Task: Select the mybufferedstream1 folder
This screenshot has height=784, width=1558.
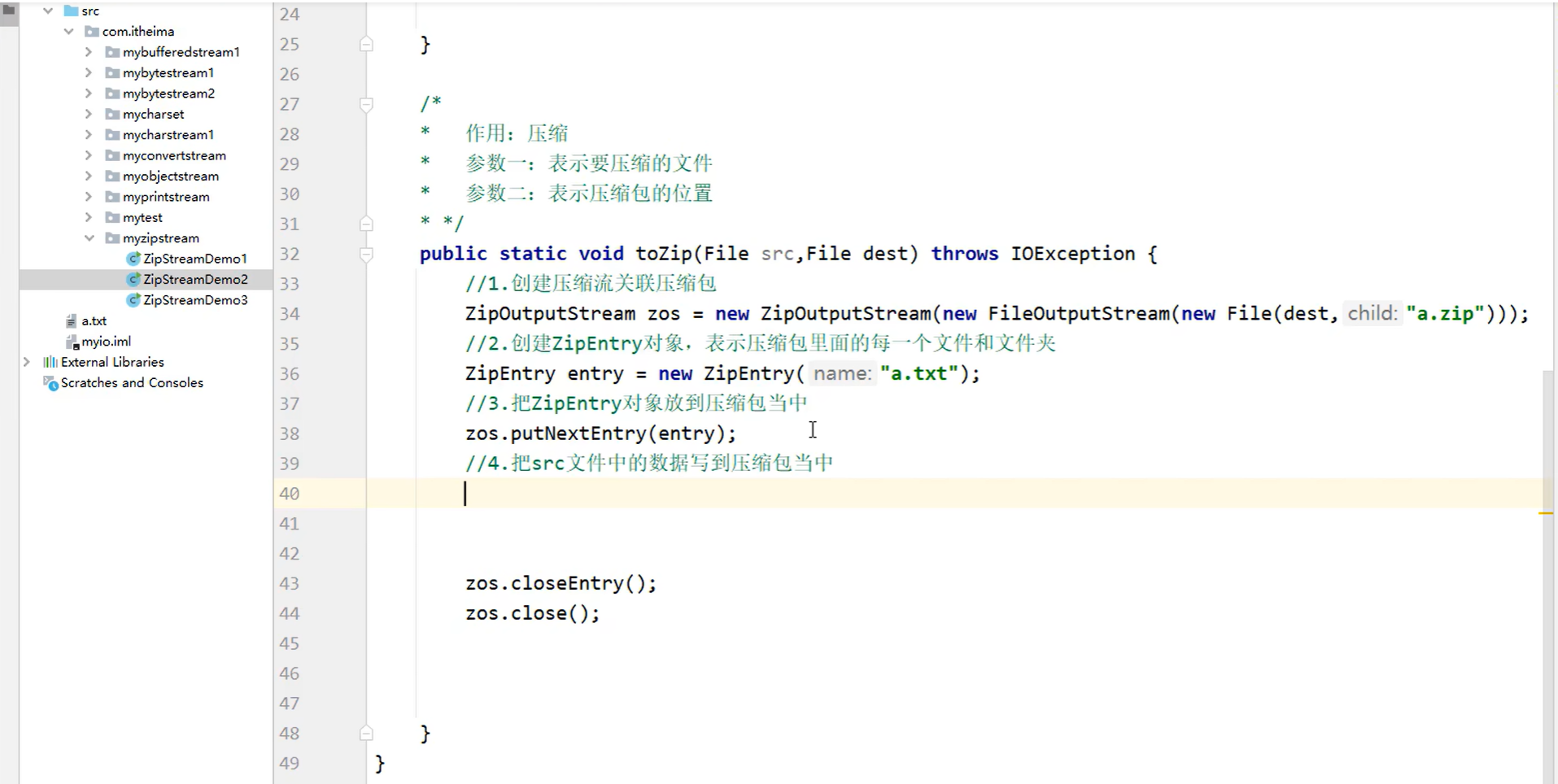Action: tap(181, 51)
